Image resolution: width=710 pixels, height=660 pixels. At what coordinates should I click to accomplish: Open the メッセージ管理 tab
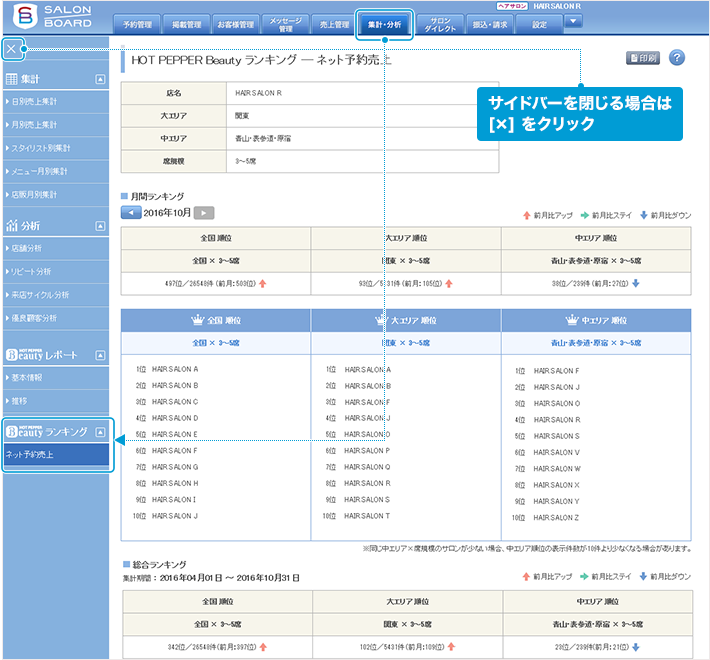[280, 23]
